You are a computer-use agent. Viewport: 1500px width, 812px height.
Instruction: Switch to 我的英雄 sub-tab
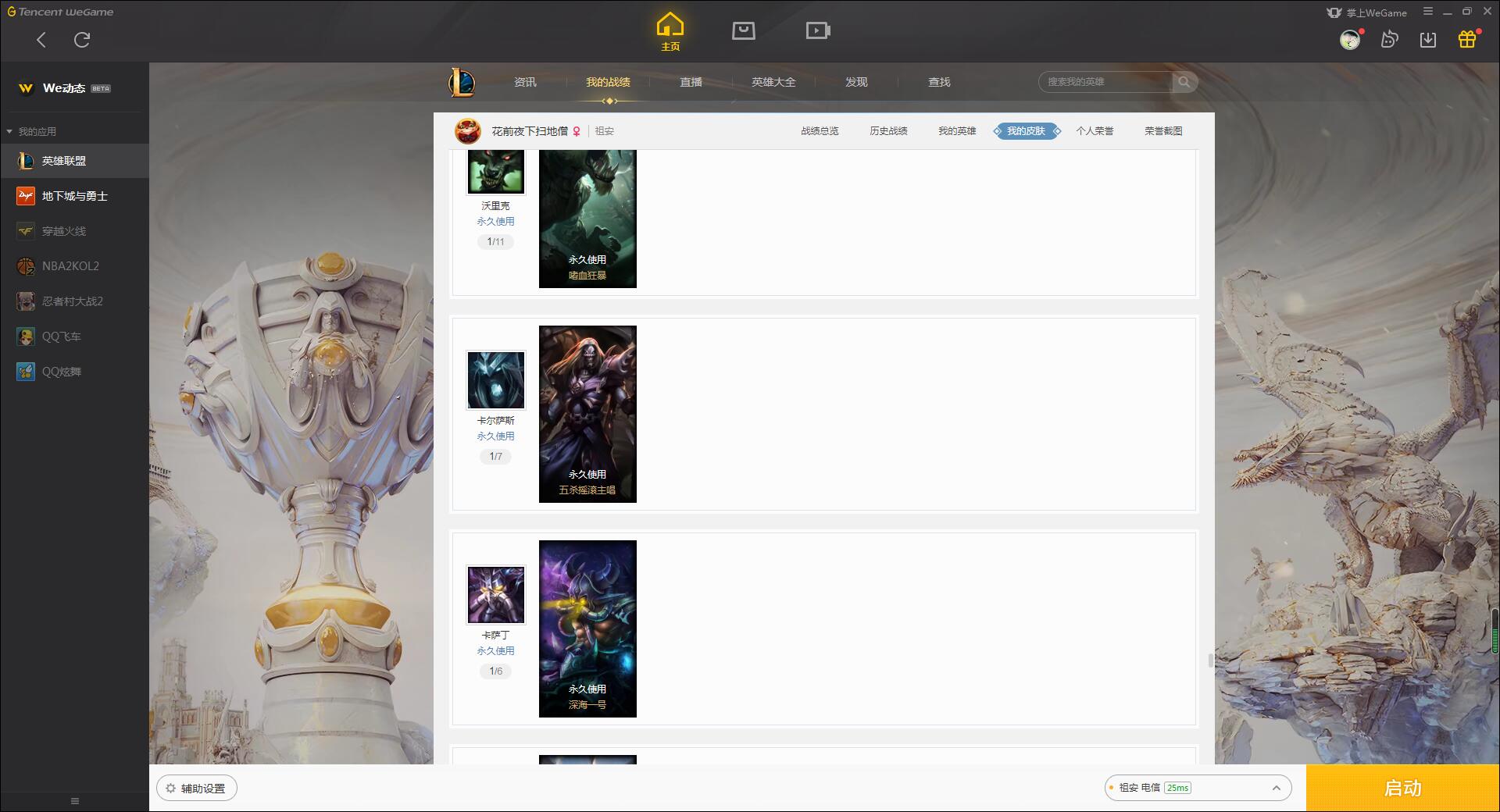[x=957, y=131]
